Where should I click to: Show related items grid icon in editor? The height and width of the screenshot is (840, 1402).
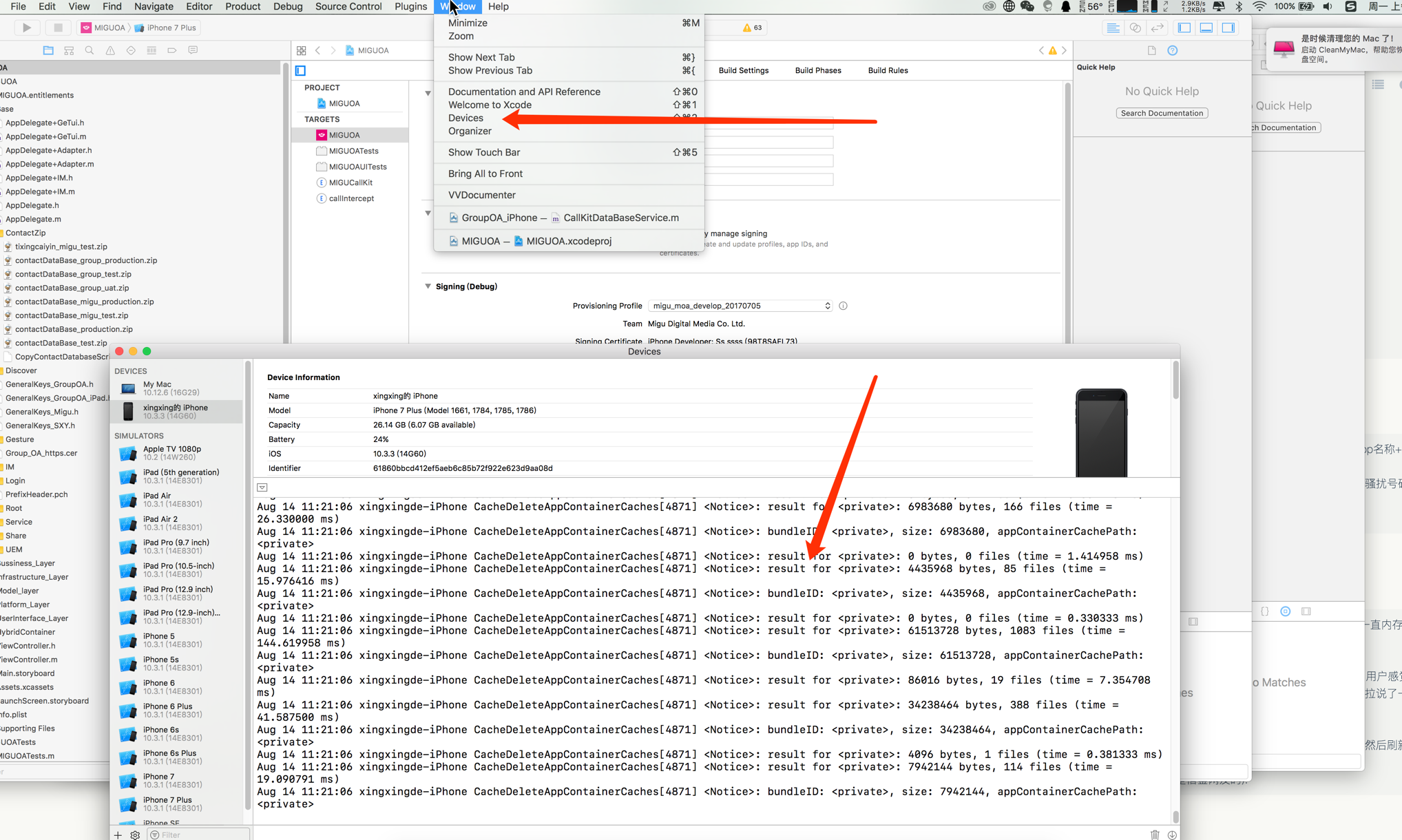point(301,50)
